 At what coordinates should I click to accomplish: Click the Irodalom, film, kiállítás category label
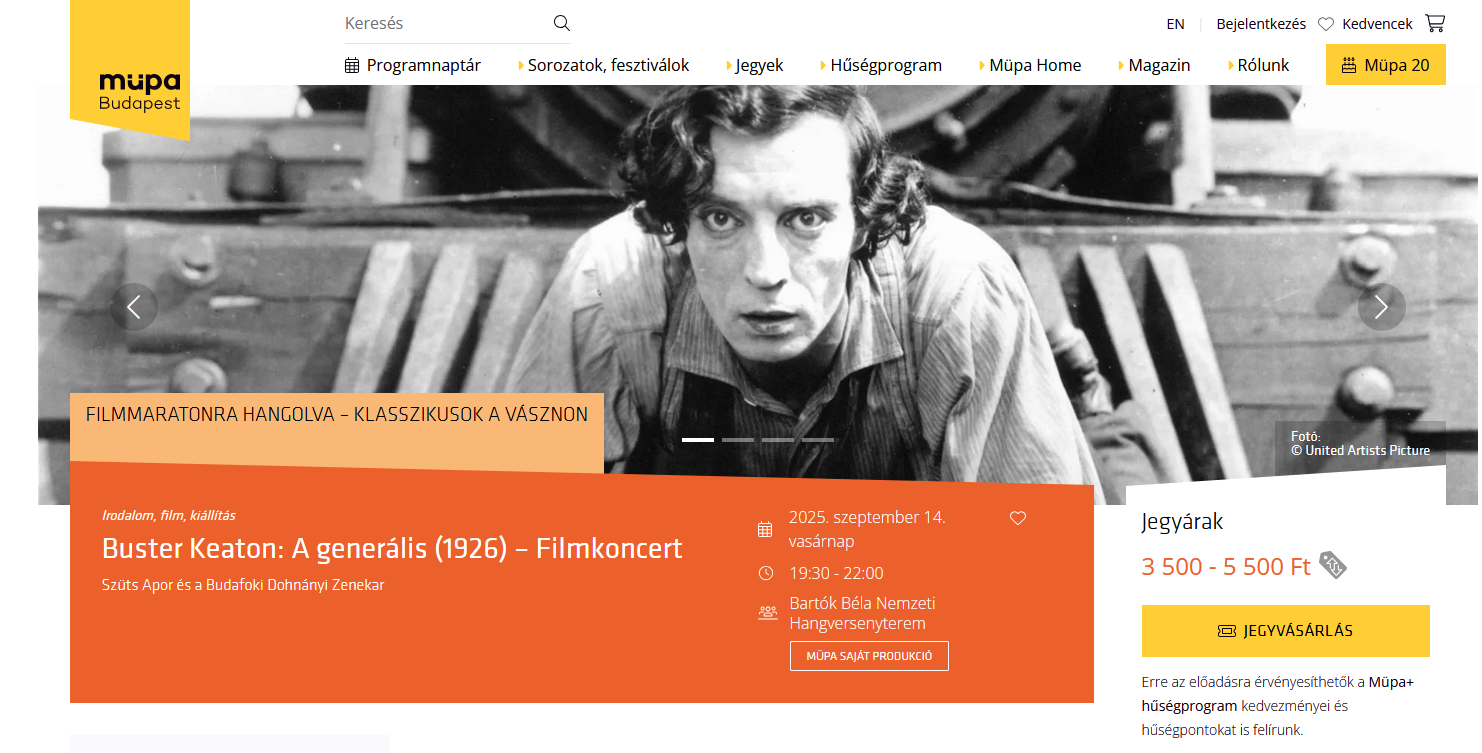point(169,516)
